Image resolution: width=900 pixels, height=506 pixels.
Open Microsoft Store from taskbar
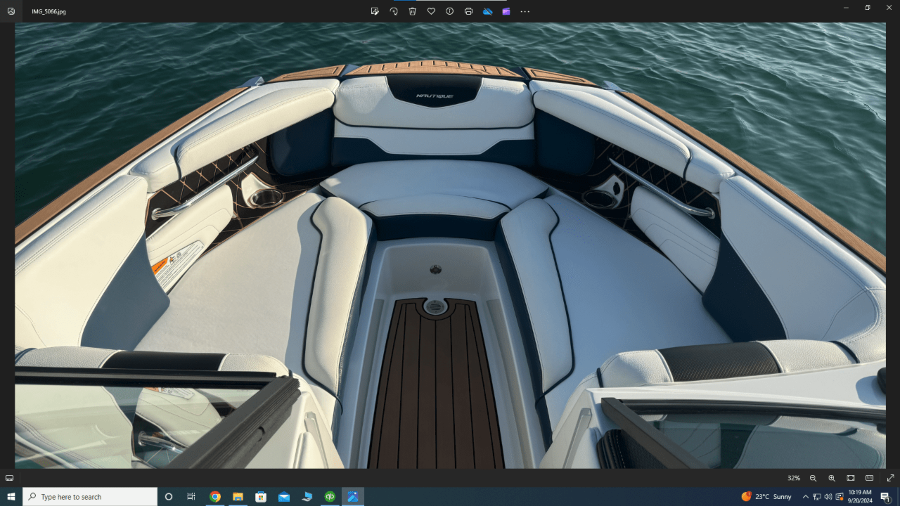point(261,497)
